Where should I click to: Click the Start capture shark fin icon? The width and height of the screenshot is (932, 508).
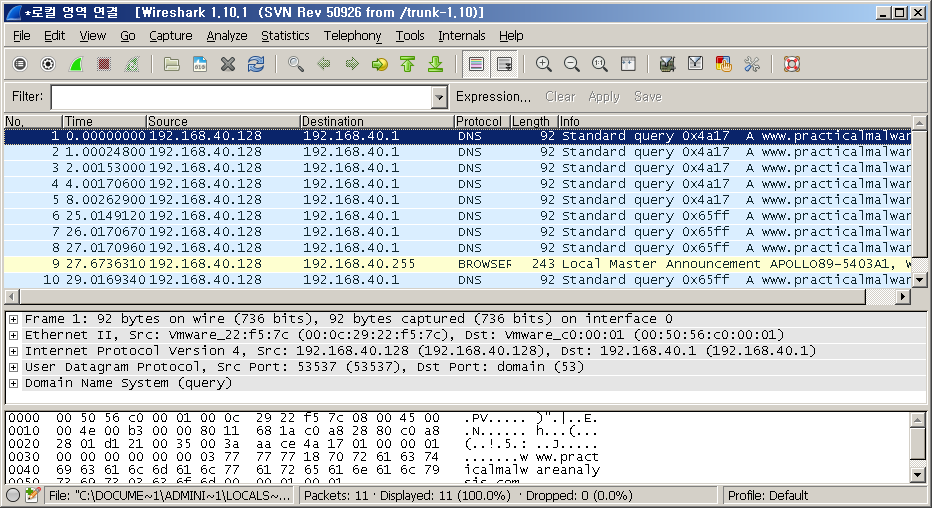point(76,64)
